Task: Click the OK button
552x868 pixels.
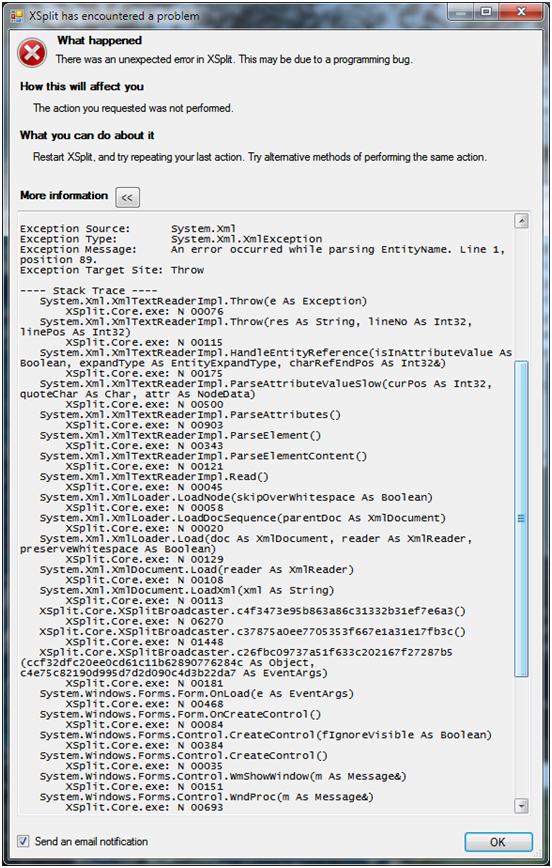Action: 498,842
